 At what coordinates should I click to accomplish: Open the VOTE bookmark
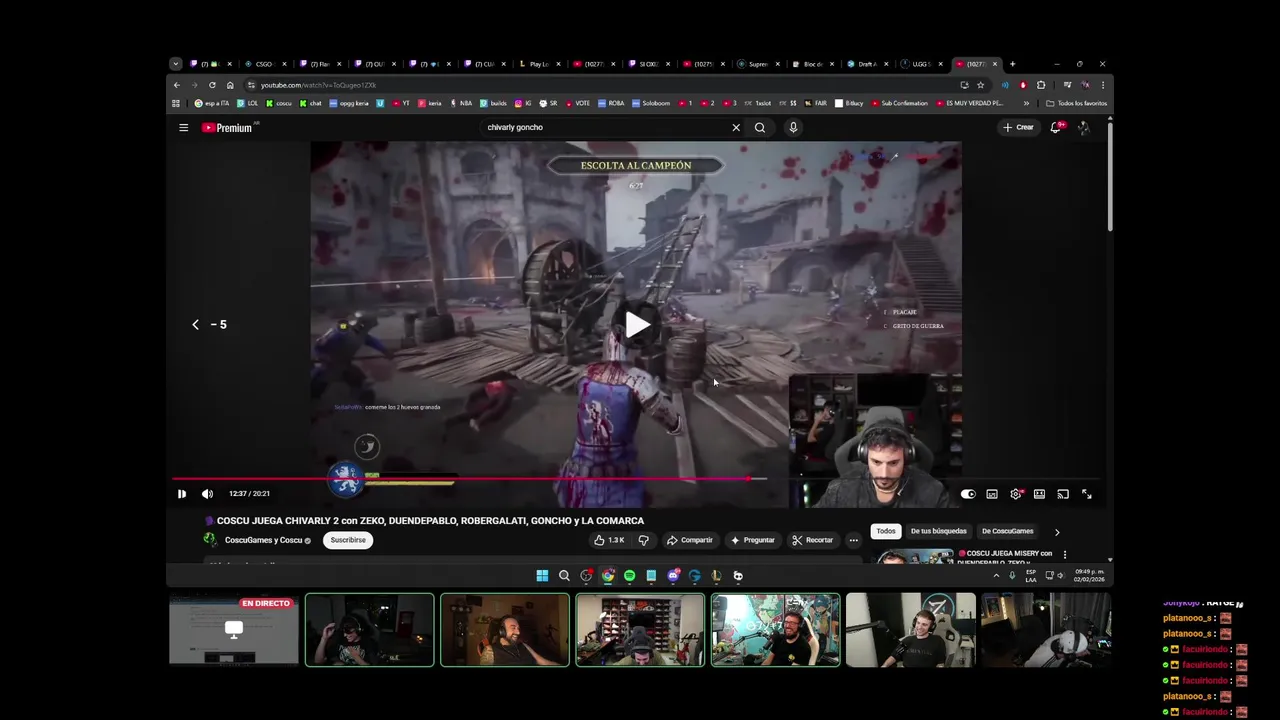(x=577, y=103)
